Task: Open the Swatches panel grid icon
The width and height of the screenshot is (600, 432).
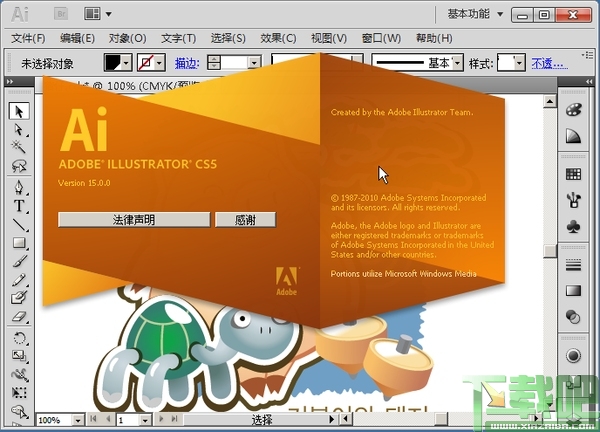Action: click(x=573, y=174)
